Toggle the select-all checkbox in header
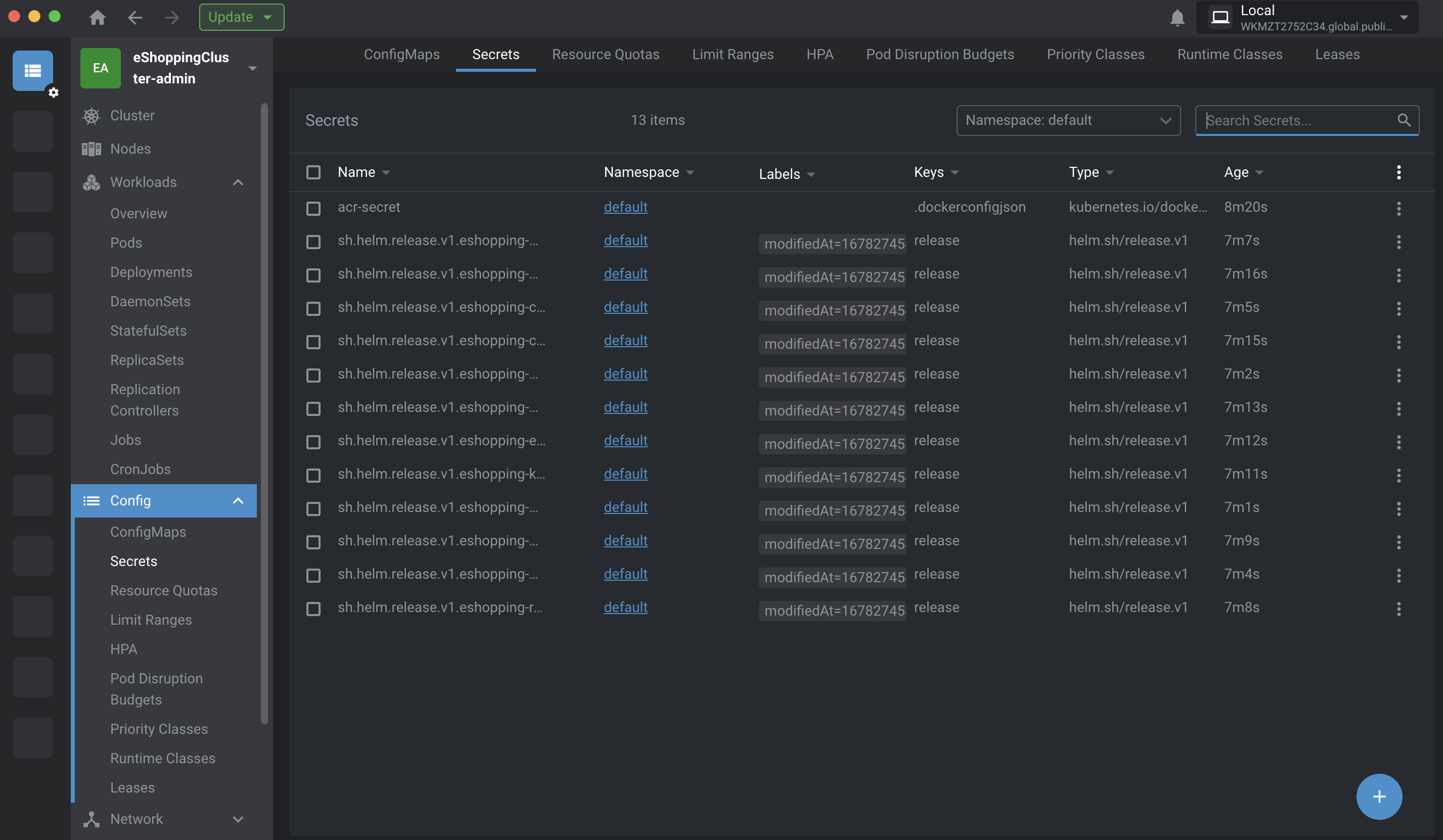The width and height of the screenshot is (1443, 840). coord(313,172)
